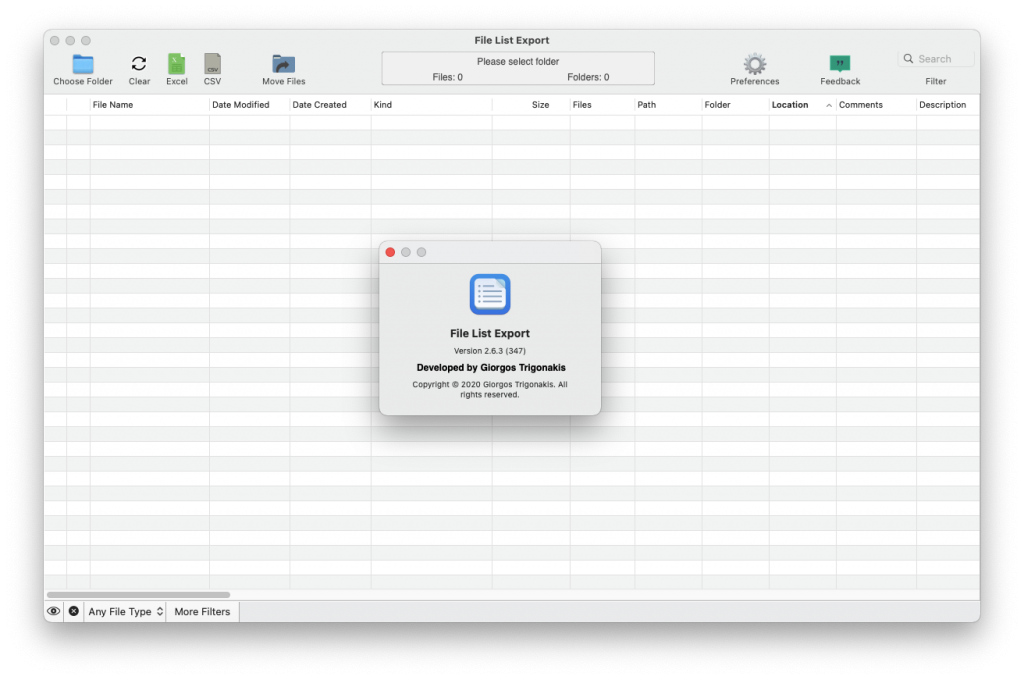Export the list as CSV
Image resolution: width=1024 pixels, height=680 pixels.
(x=212, y=63)
